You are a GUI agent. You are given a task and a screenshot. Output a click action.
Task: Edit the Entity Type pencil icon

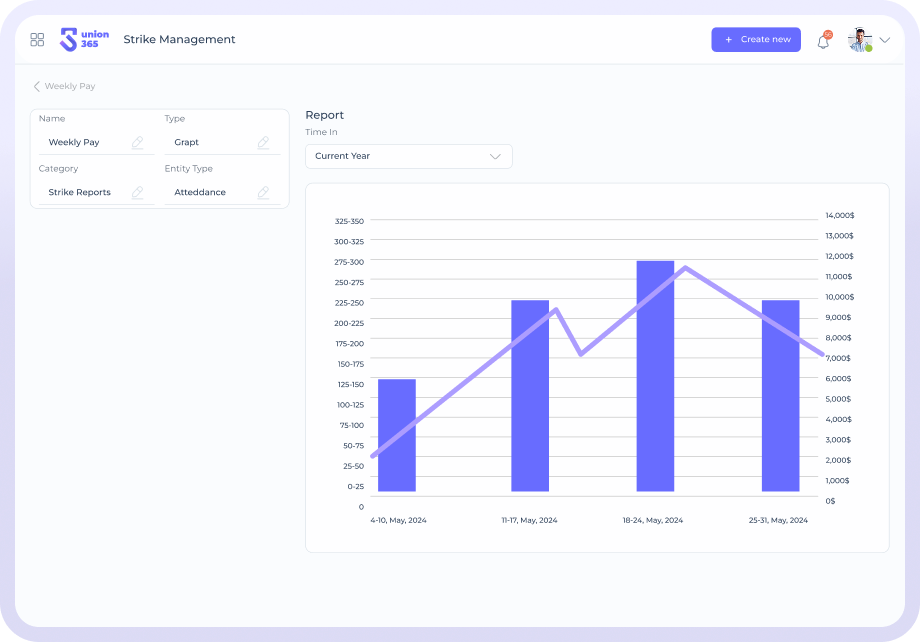coord(263,192)
